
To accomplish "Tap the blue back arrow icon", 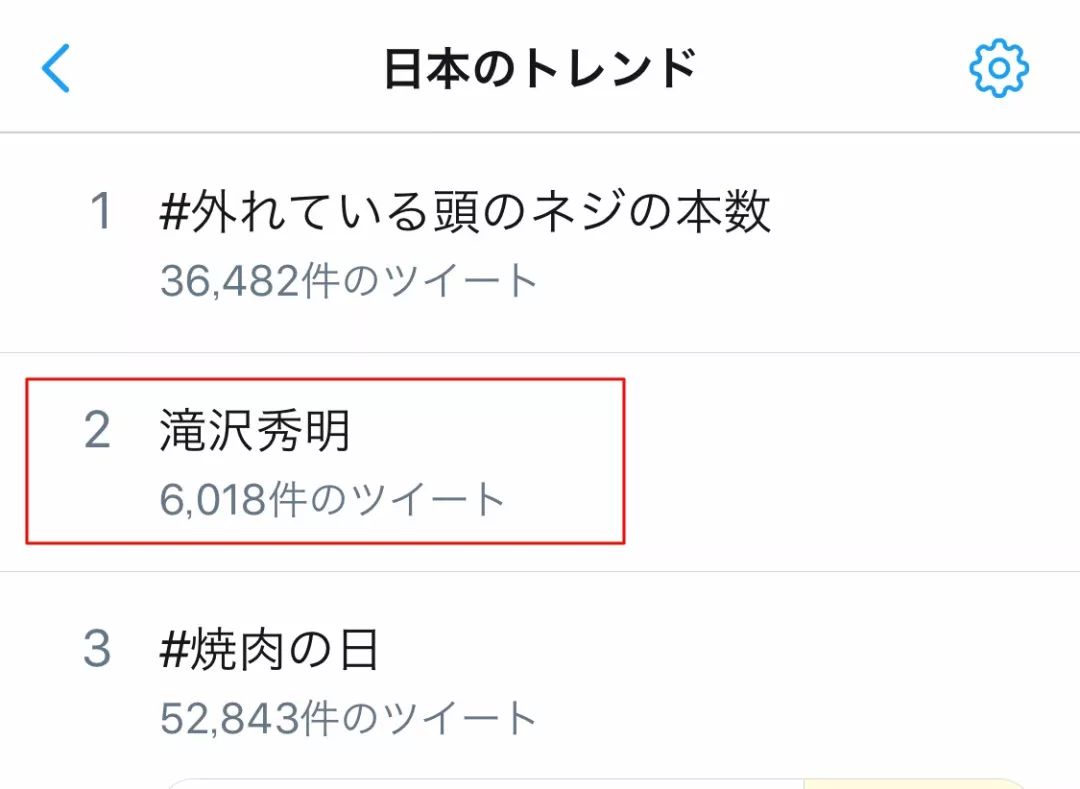I will pyautogui.click(x=56, y=68).
